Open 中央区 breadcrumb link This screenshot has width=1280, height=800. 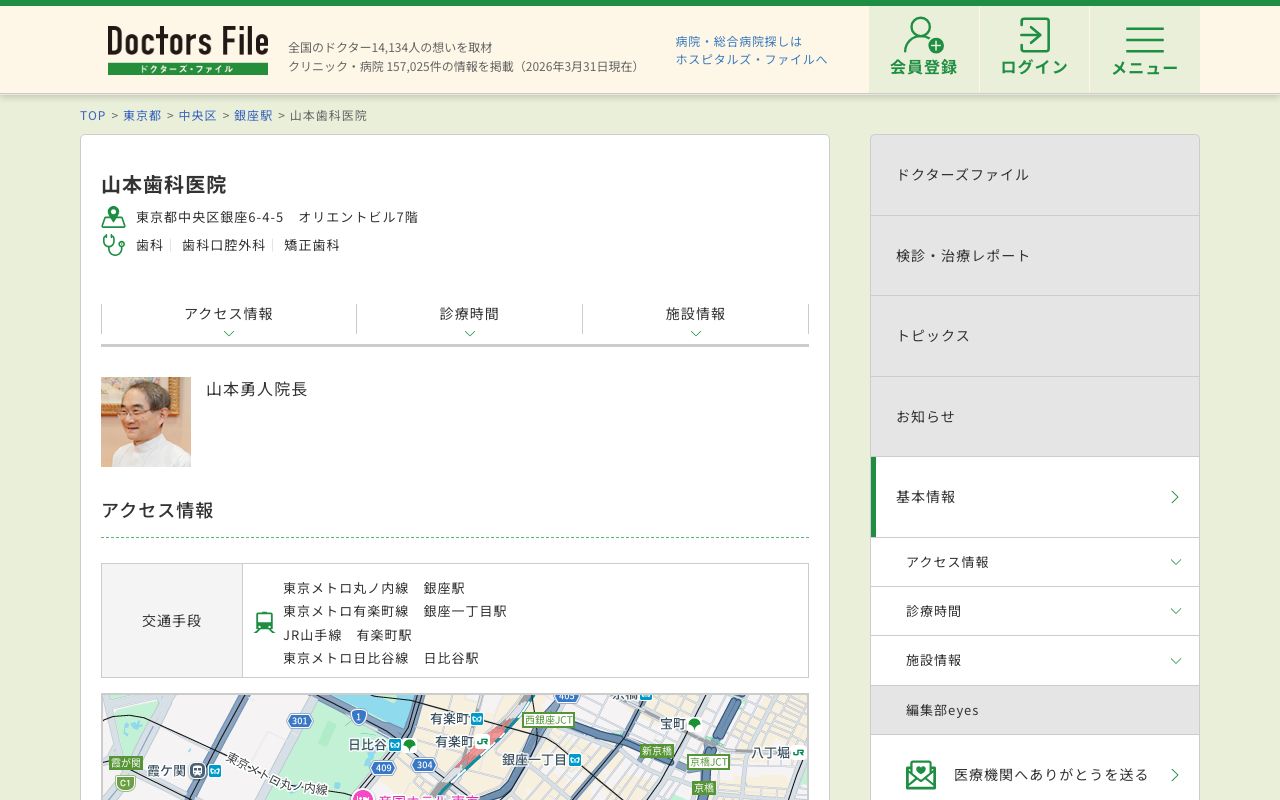(198, 115)
